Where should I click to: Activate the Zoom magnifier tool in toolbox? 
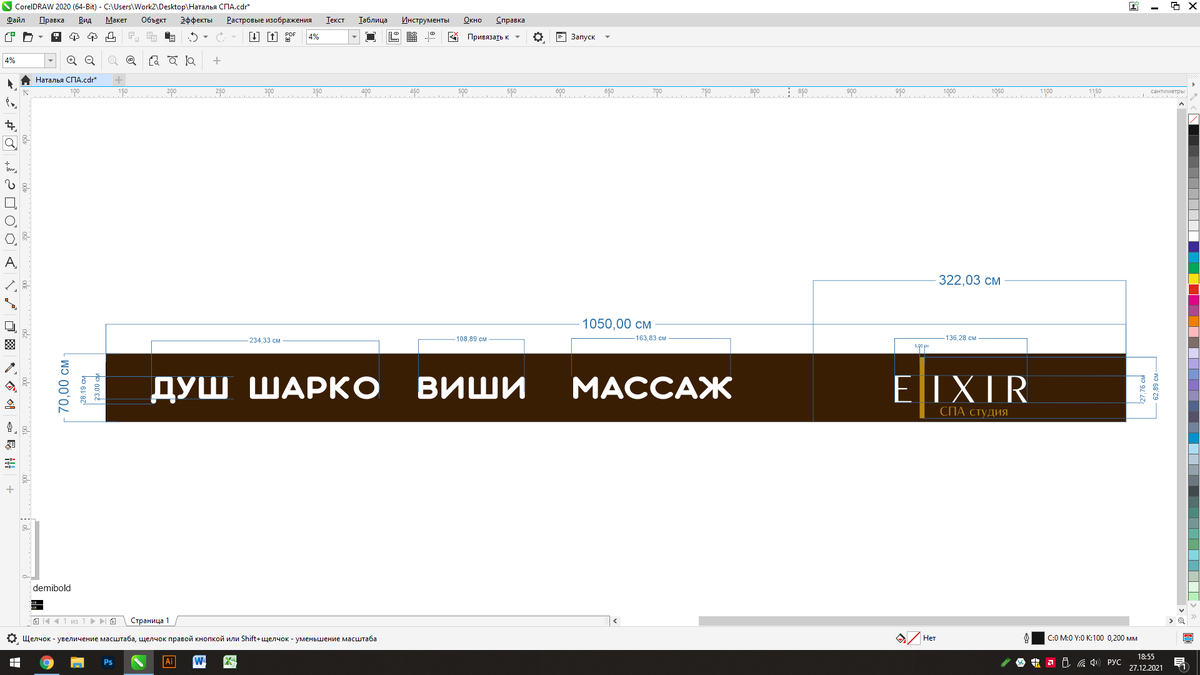tap(10, 144)
